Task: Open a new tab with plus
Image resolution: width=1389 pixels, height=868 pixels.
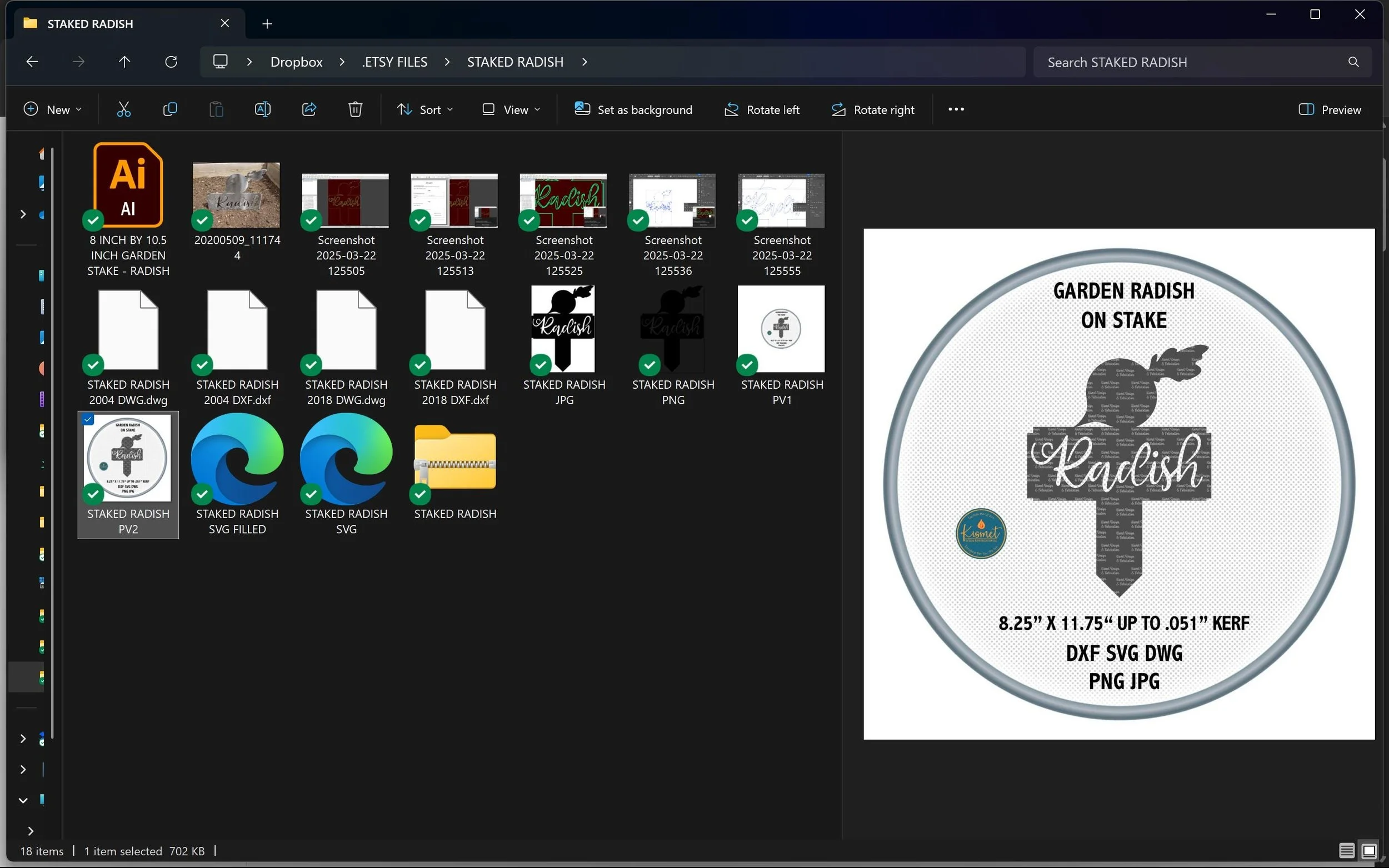Action: coord(267,23)
